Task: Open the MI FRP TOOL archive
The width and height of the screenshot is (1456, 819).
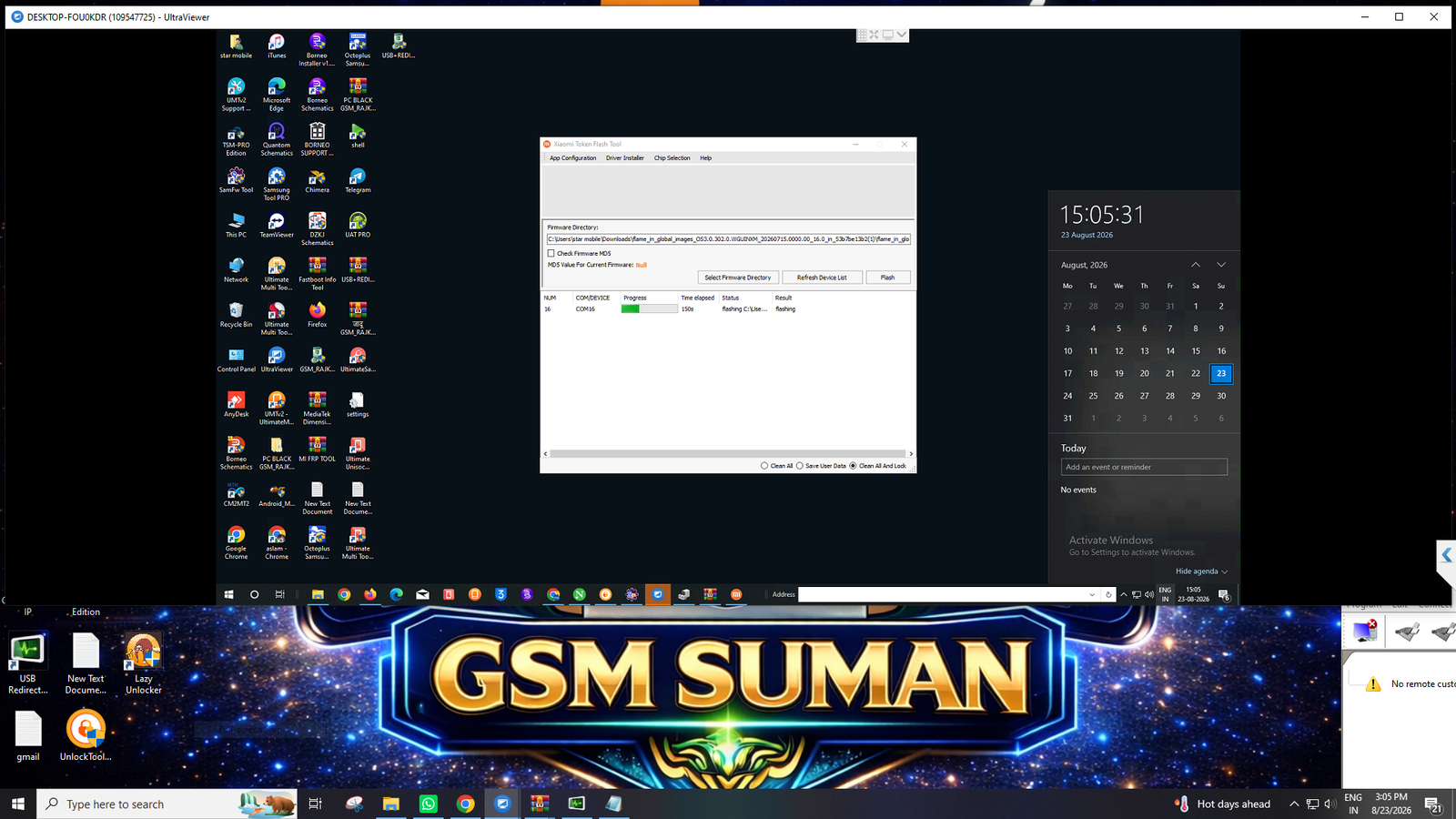Action: (317, 450)
